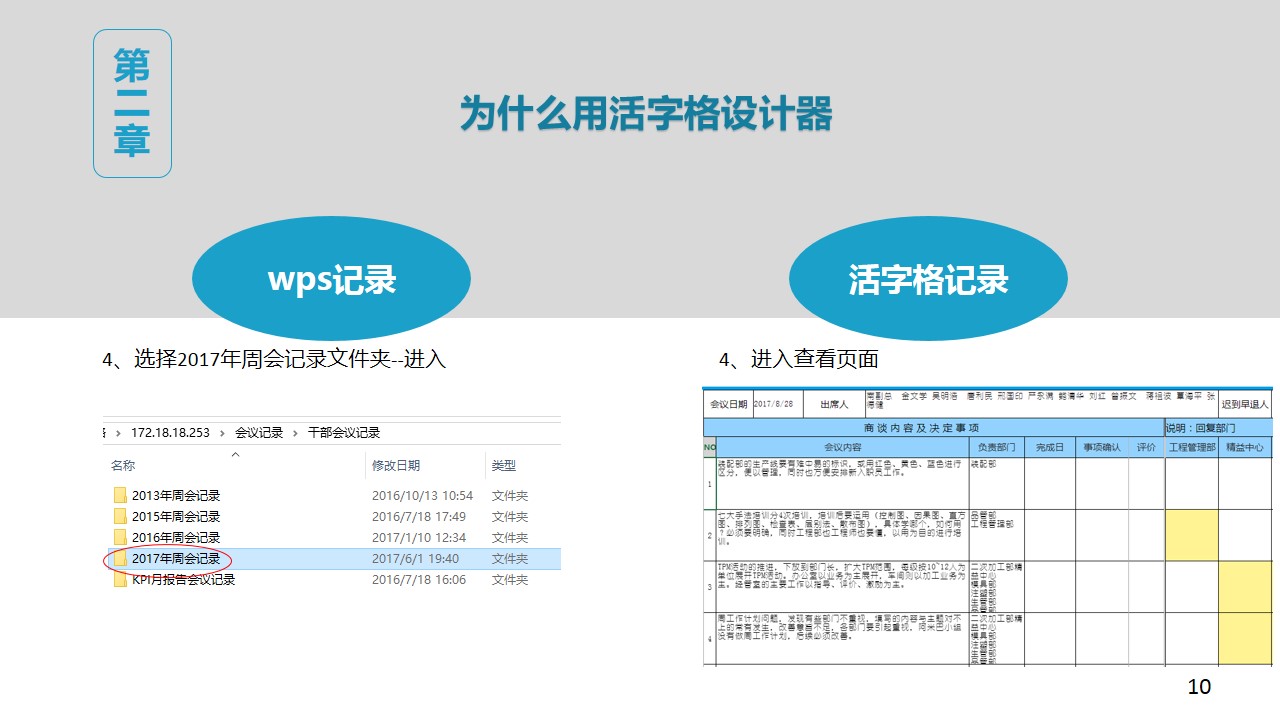The height and width of the screenshot is (720, 1280).
Task: Select yellow 工程管理部 cell in row 2
Action: tap(1191, 535)
